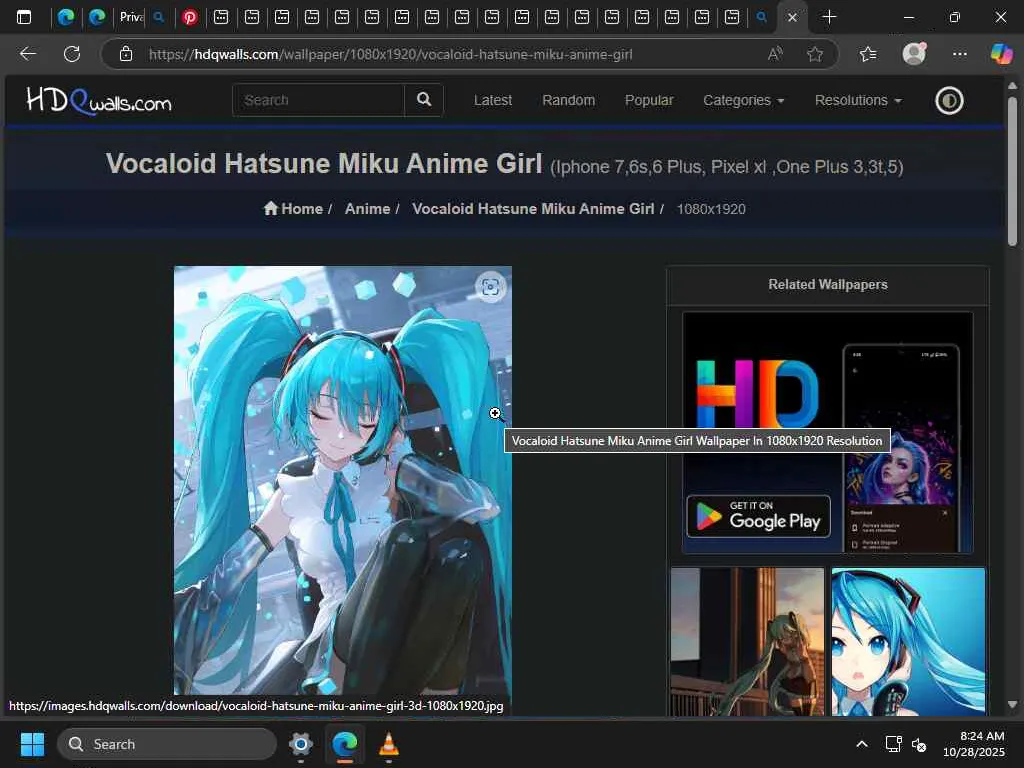Viewport: 1024px width, 768px height.
Task: Focus the site Search input field
Action: point(318,100)
